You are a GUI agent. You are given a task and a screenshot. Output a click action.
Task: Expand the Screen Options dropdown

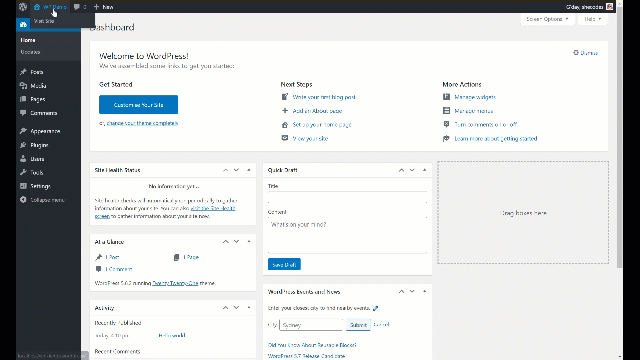(x=547, y=19)
